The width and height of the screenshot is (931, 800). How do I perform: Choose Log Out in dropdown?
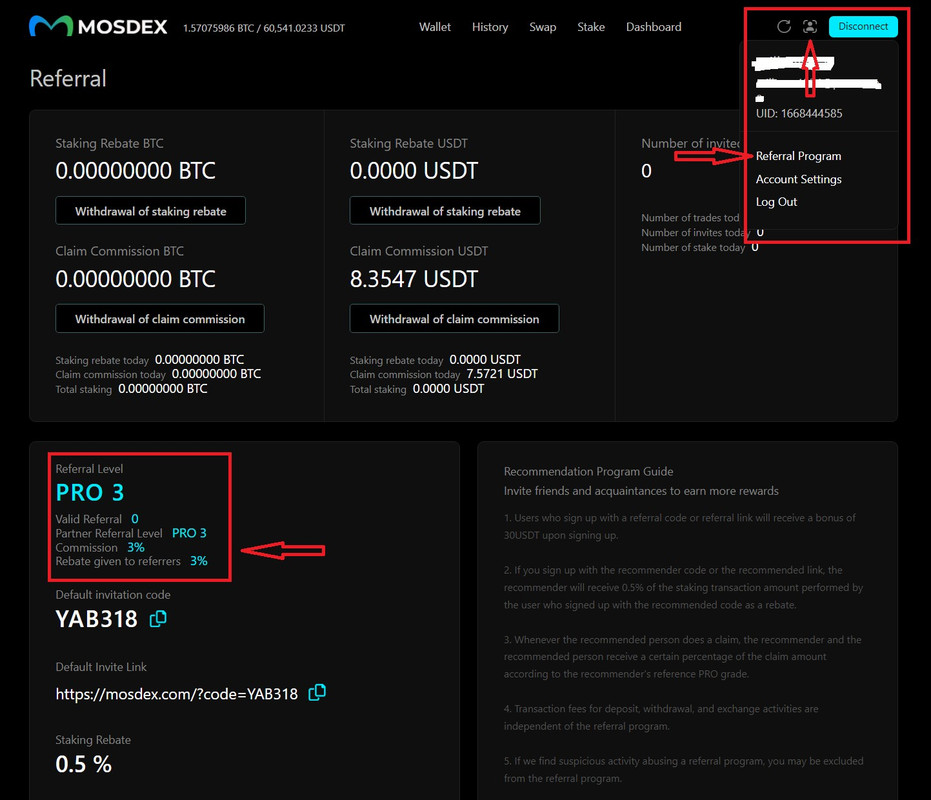tap(776, 202)
